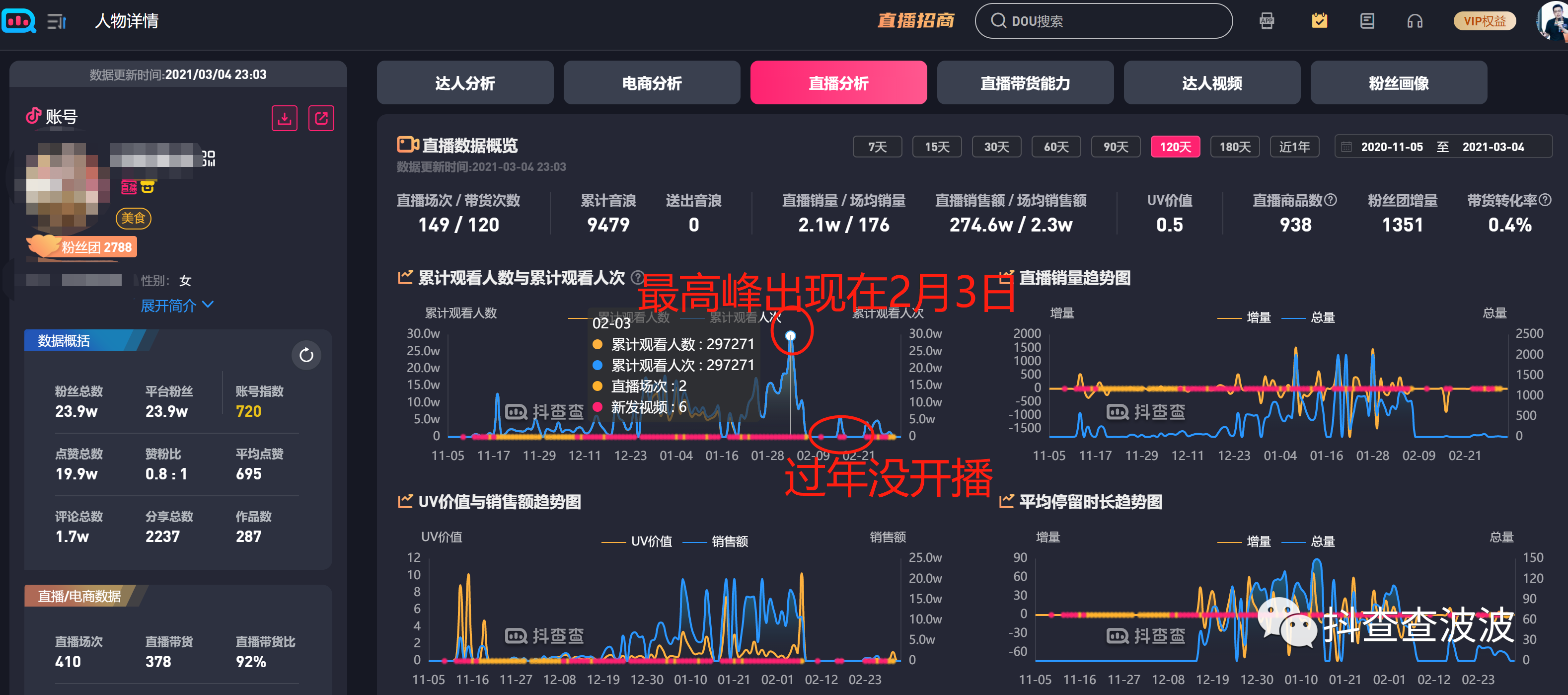
Task: Focus the DOU搜索 search field
Action: click(1104, 21)
